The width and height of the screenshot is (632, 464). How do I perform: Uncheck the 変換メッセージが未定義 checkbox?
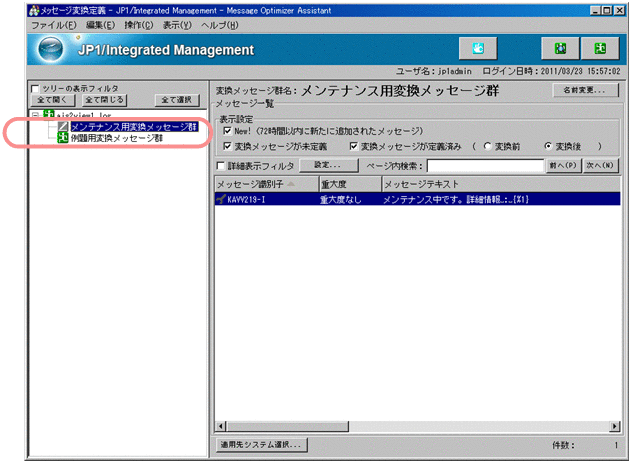(x=229, y=146)
